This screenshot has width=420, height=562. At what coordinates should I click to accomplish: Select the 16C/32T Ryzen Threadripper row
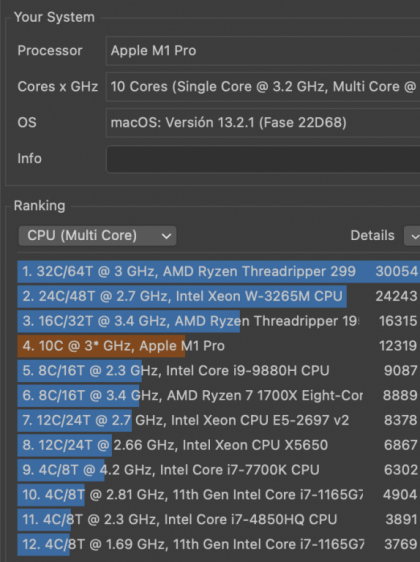coord(219,321)
